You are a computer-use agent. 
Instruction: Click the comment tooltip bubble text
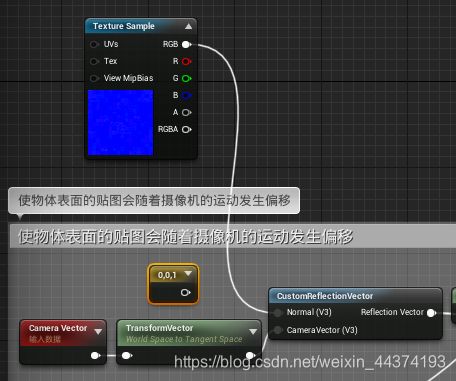(x=154, y=200)
